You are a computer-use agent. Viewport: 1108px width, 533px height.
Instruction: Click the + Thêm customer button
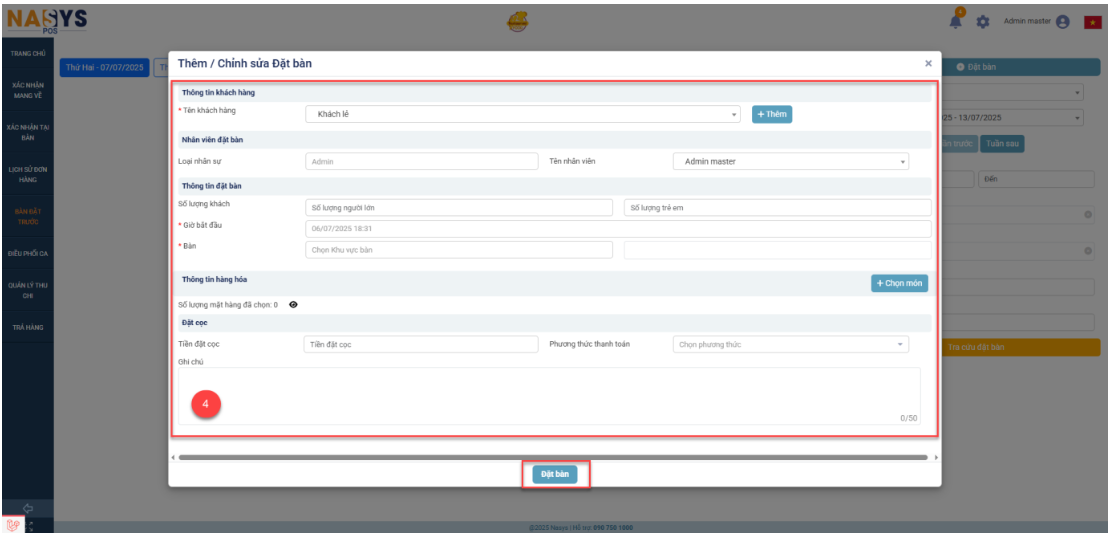(771, 115)
